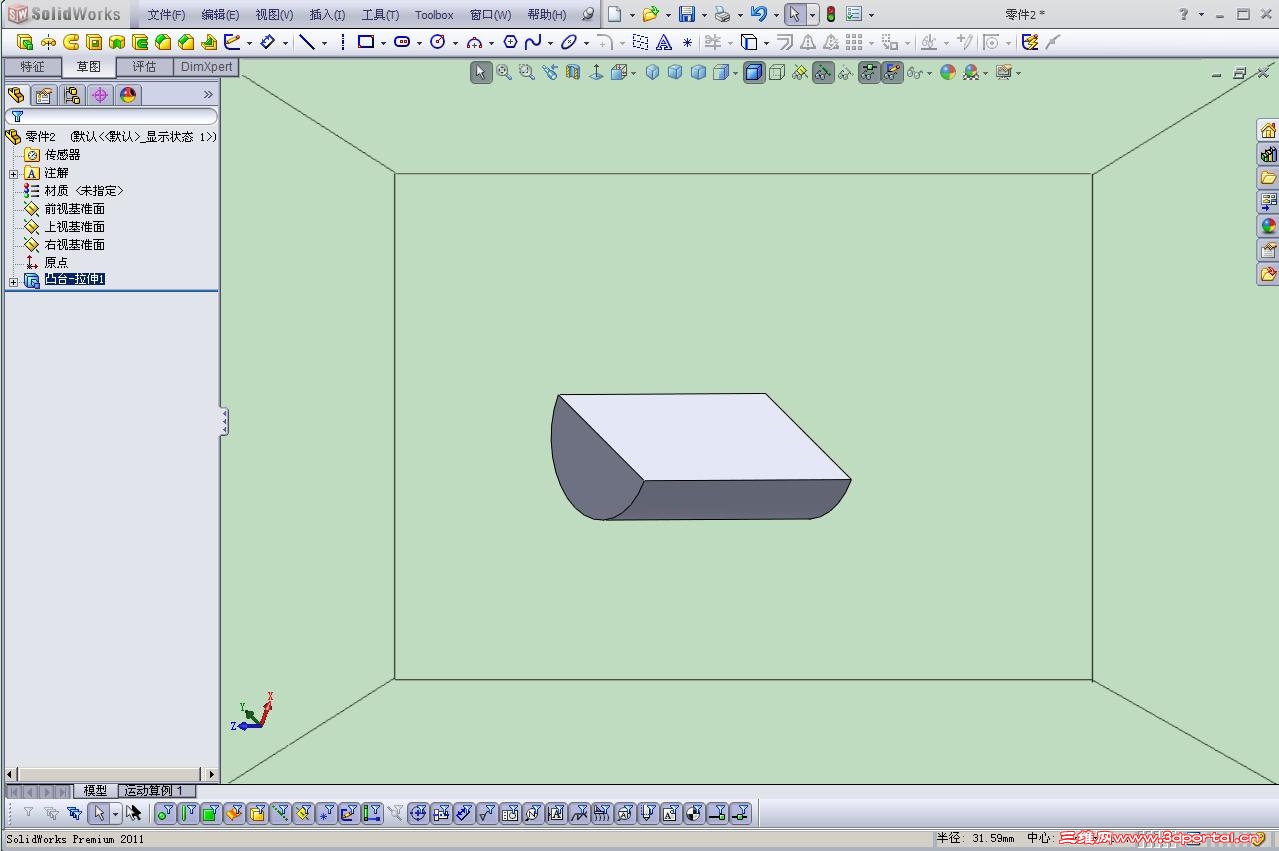The height and width of the screenshot is (851, 1279).
Task: Switch to the 特征 features tab
Action: (x=32, y=67)
